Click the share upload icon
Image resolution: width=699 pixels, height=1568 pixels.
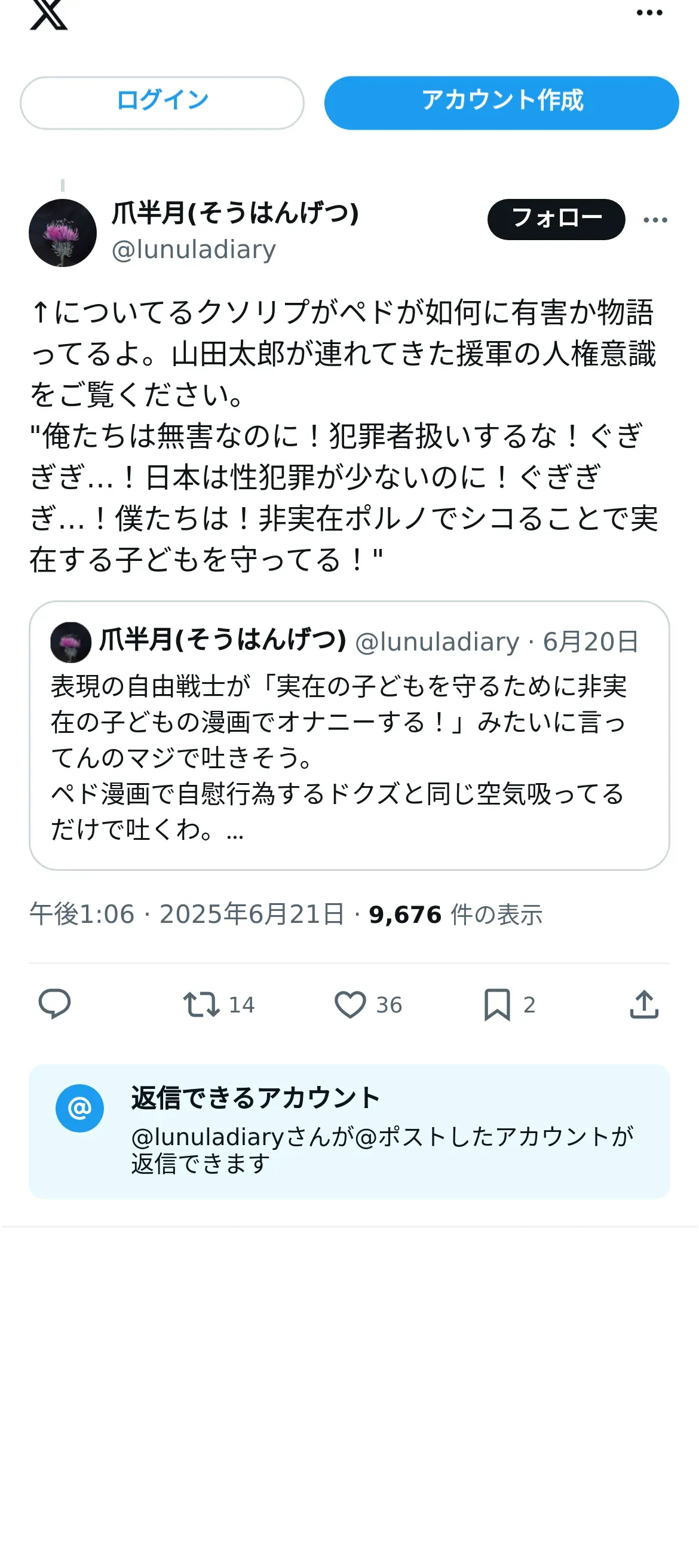pyautogui.click(x=644, y=1004)
